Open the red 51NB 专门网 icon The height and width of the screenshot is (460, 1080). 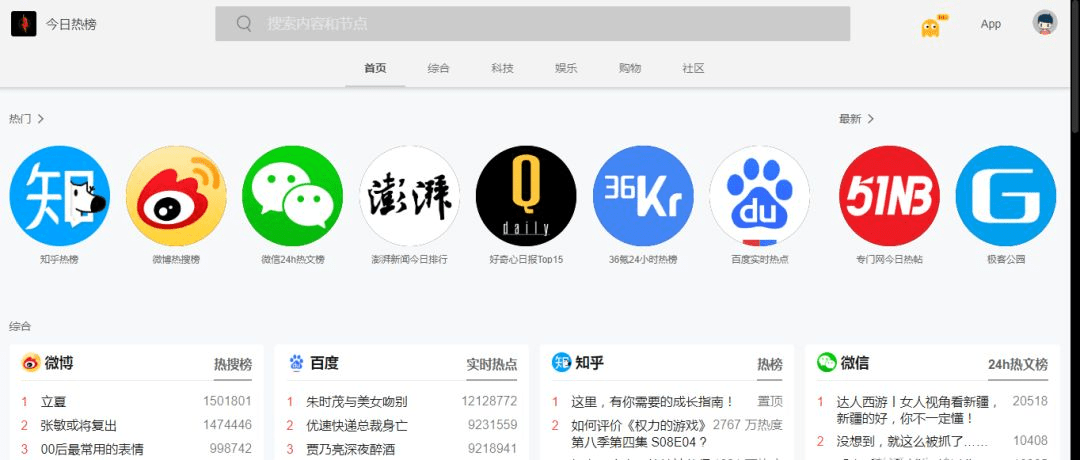(889, 196)
